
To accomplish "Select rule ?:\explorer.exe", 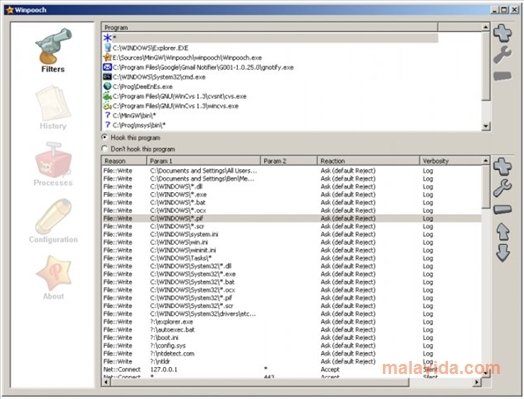I will 291,322.
